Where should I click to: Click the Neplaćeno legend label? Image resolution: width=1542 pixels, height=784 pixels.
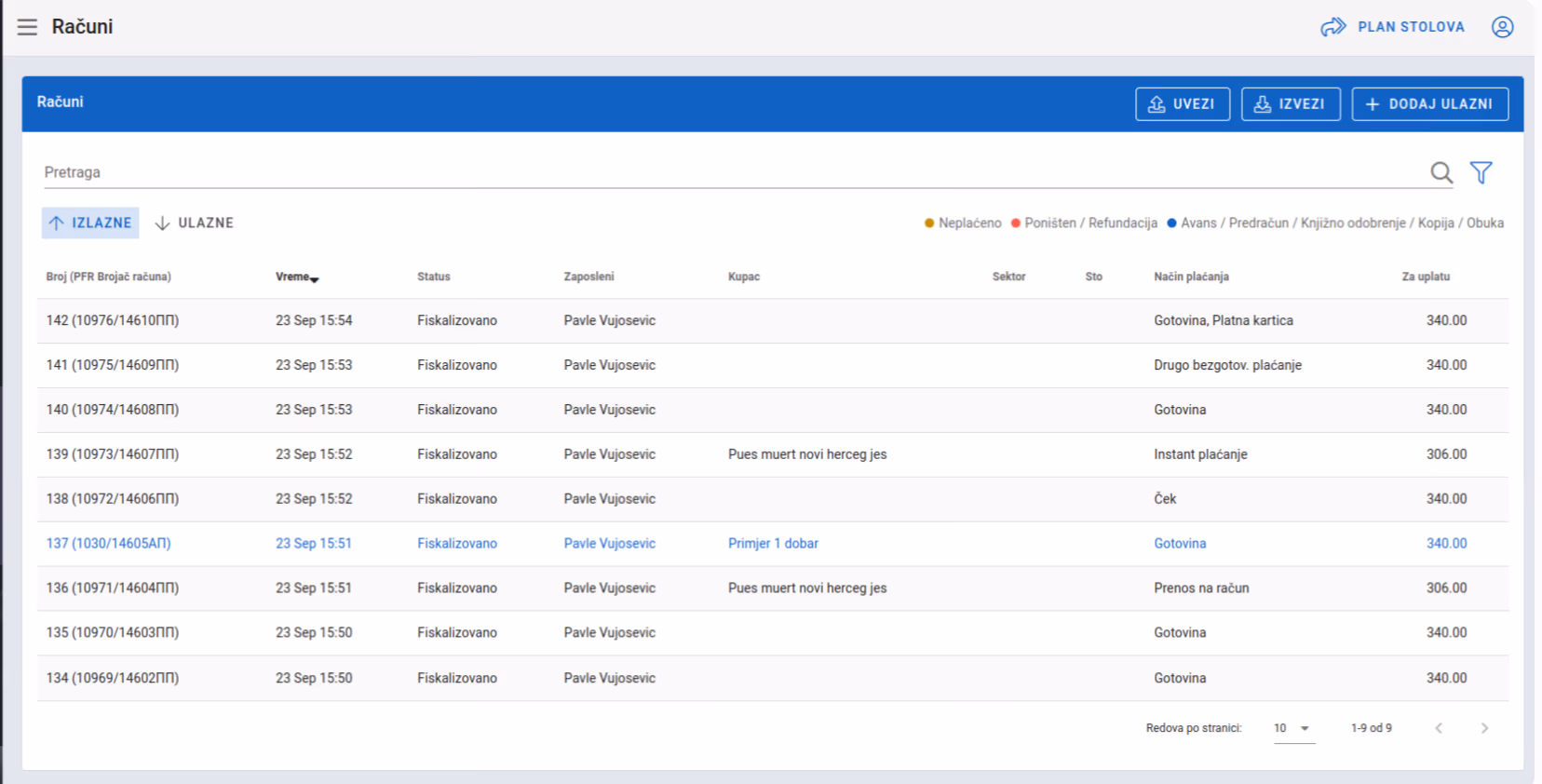click(969, 223)
